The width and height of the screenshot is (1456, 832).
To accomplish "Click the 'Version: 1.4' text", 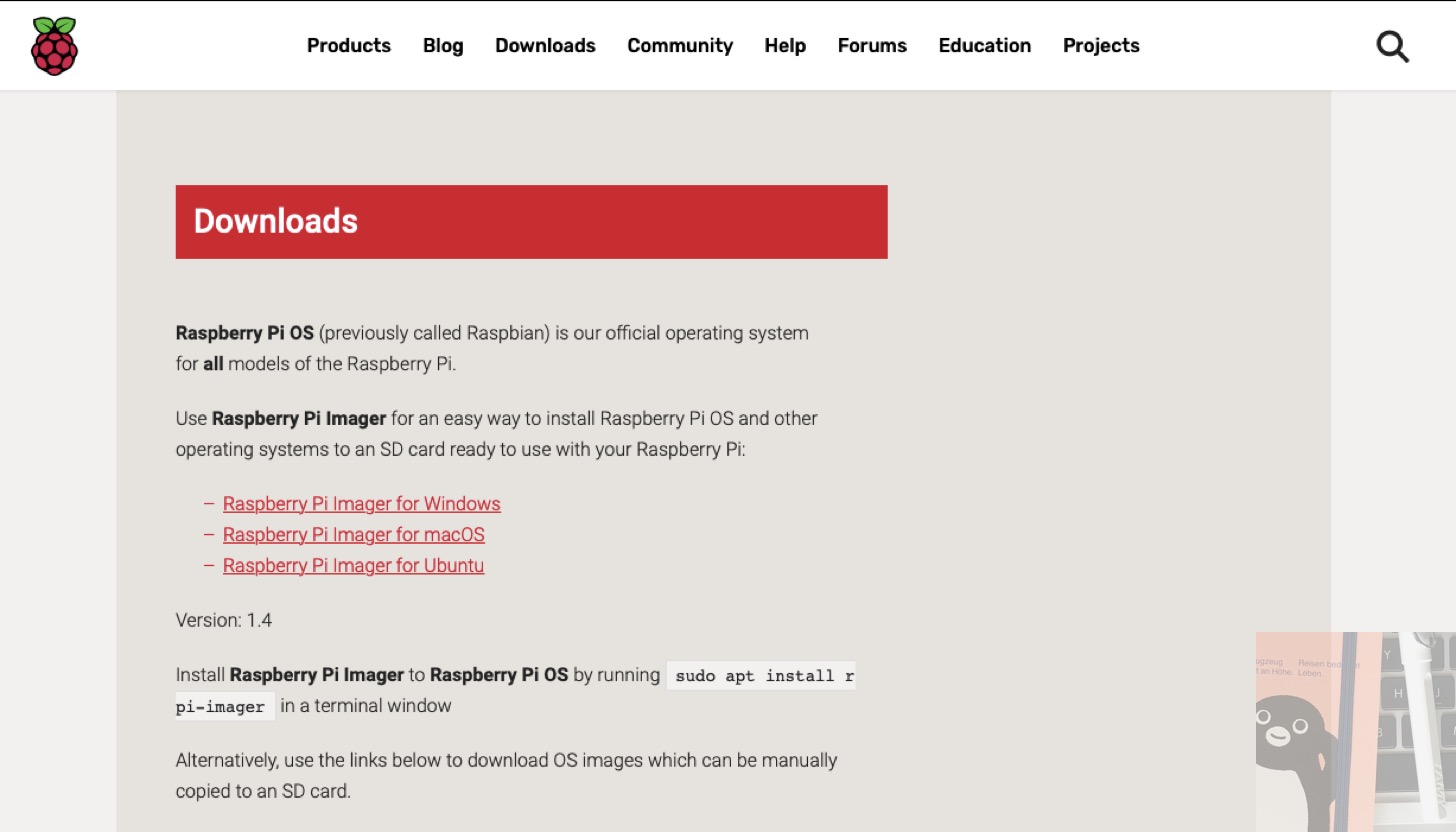I will pyautogui.click(x=224, y=620).
